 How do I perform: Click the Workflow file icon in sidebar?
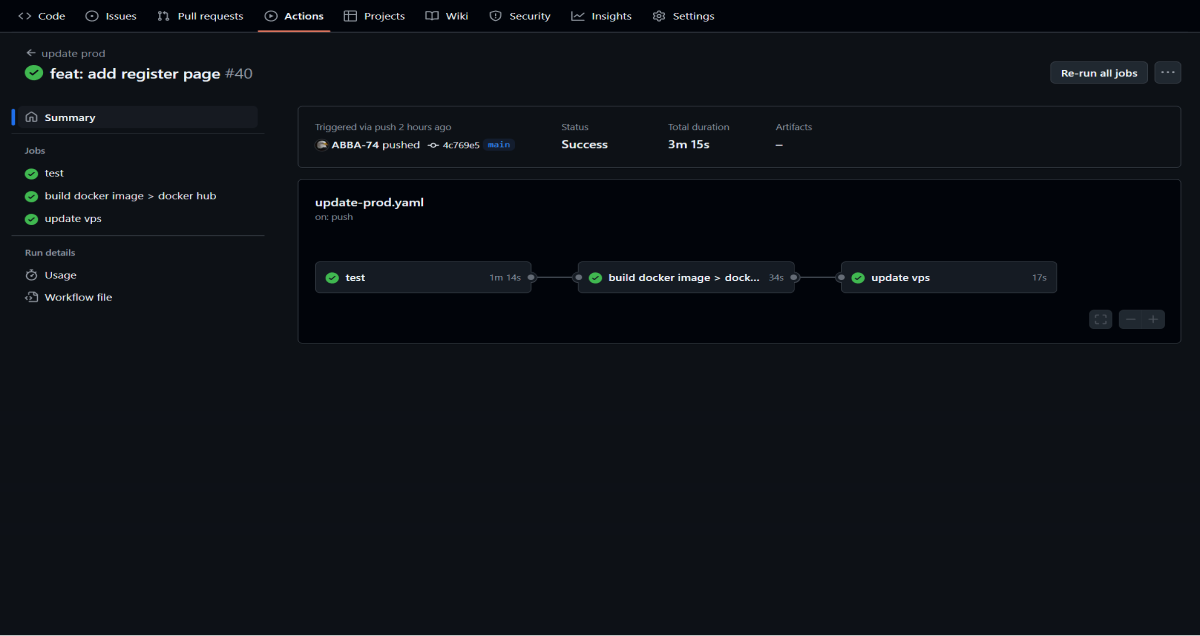pyautogui.click(x=31, y=297)
